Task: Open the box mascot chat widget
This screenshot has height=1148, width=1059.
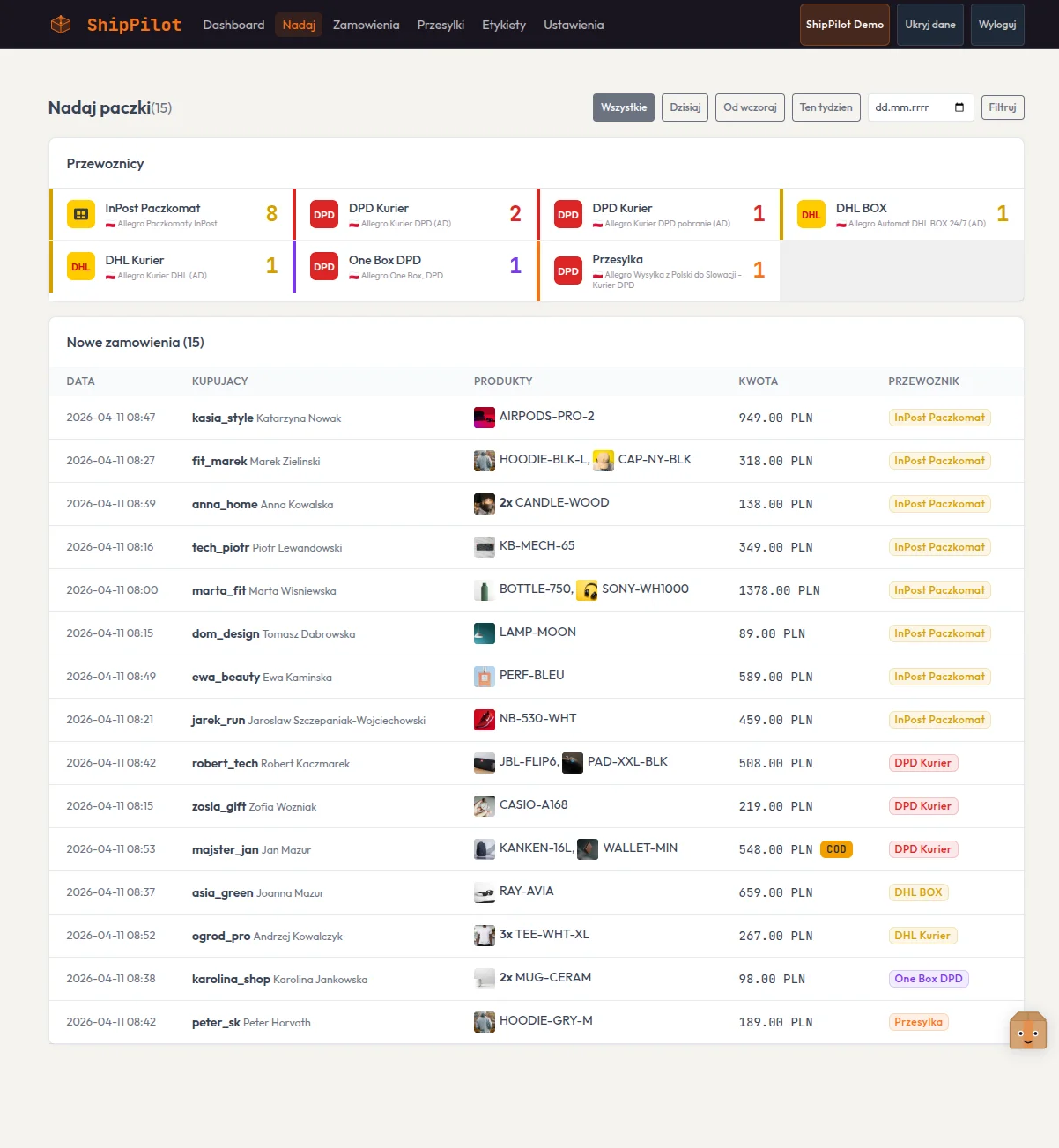Action: pyautogui.click(x=1028, y=1031)
